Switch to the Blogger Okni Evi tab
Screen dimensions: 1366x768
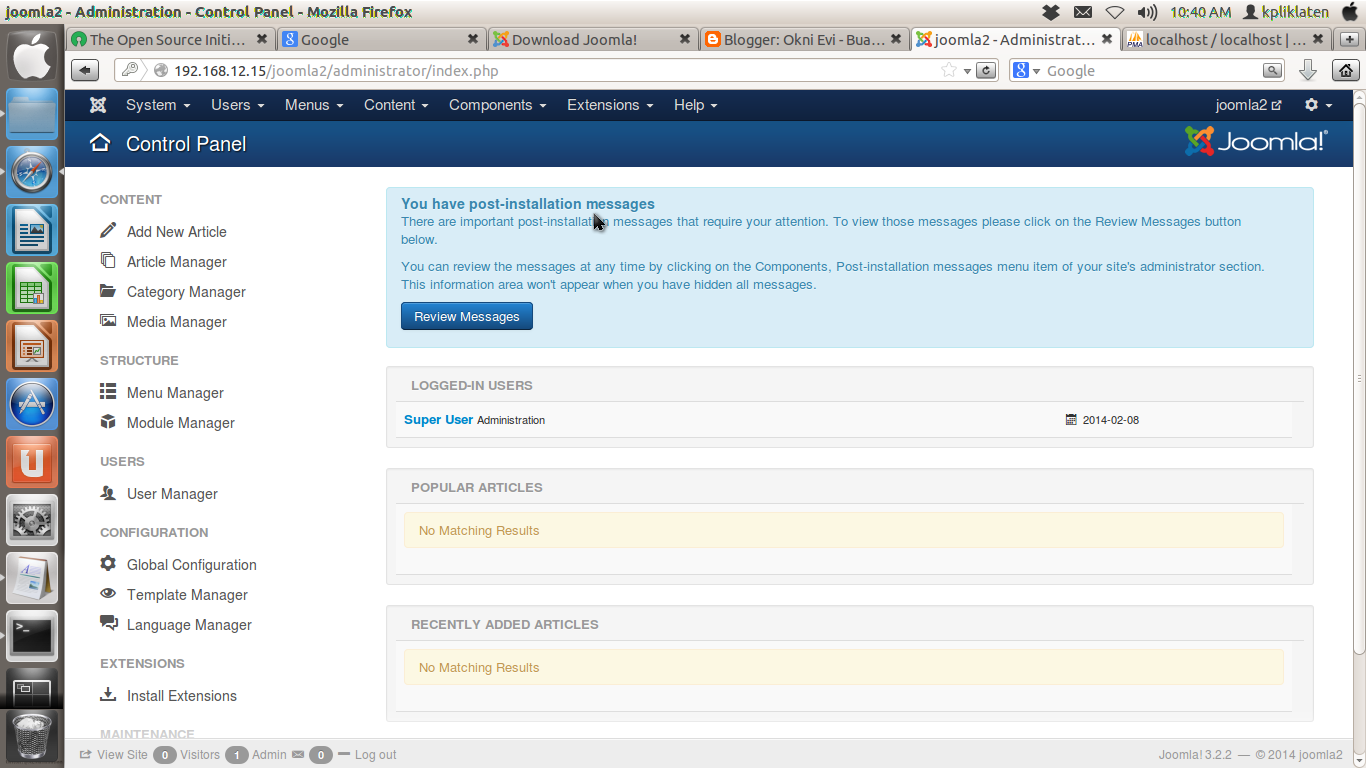click(803, 40)
